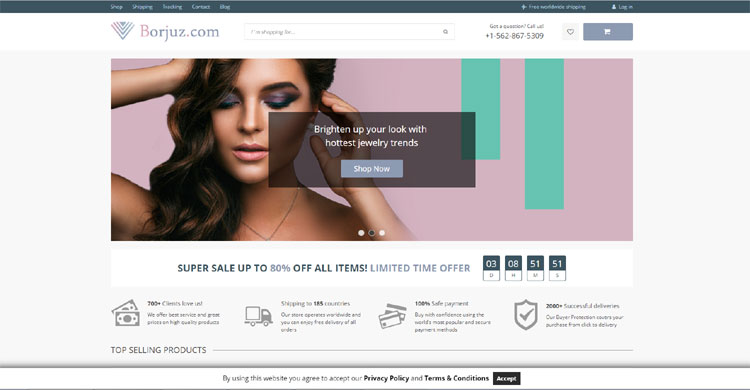Click the days countdown box
The width and height of the screenshot is (750, 390).
click(x=491, y=268)
